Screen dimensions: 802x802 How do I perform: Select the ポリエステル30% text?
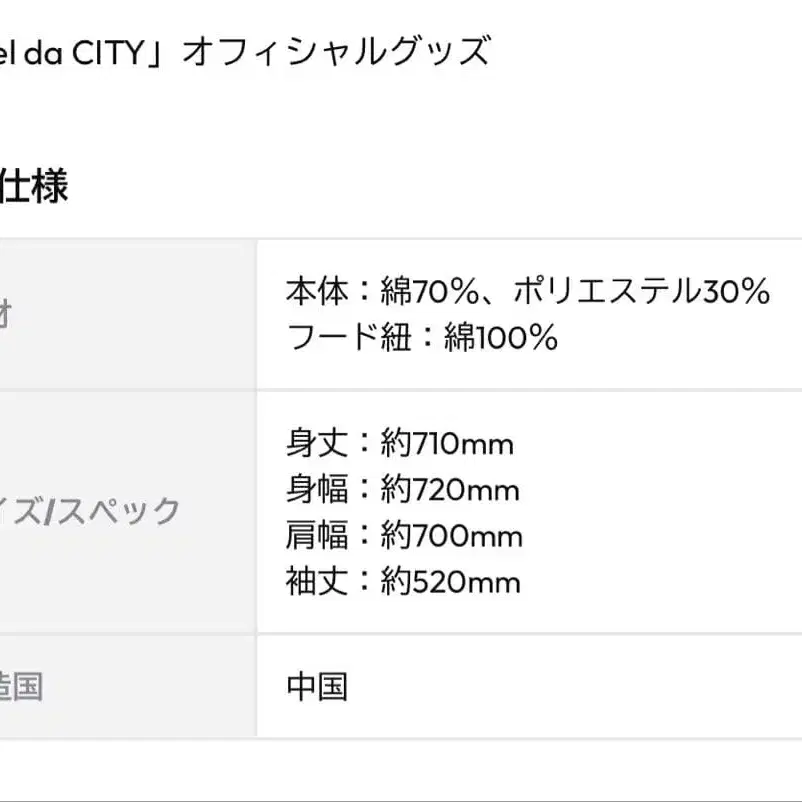[641, 292]
